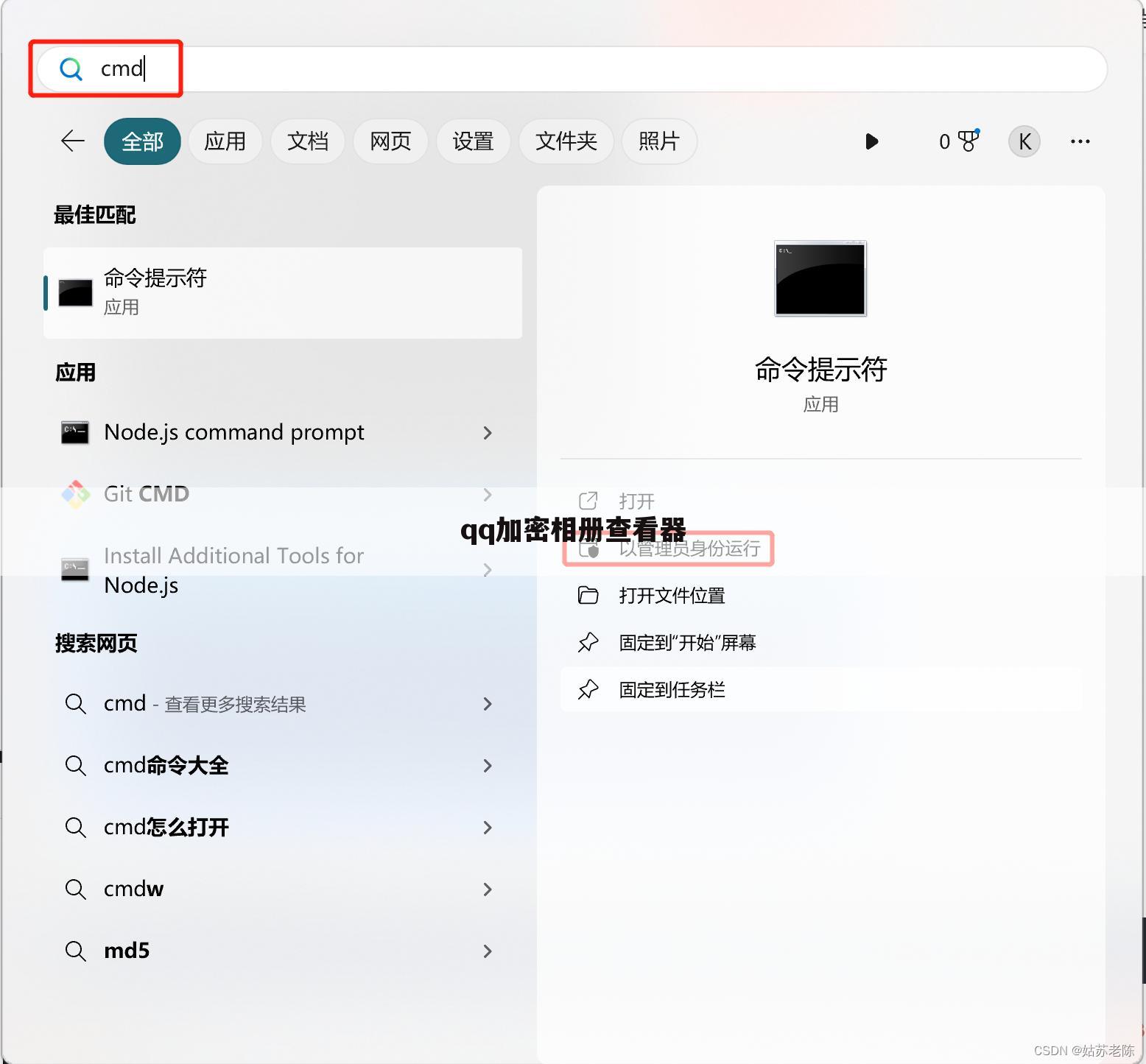
Task: Click search icon beside cmdw
Action: (75, 889)
